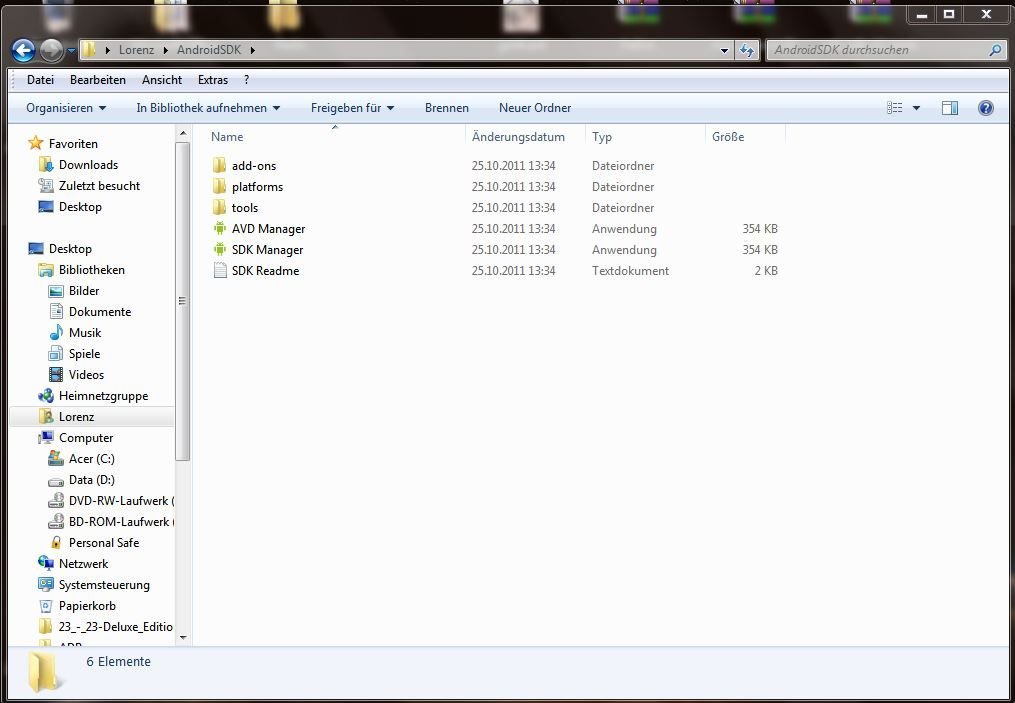
Task: Toggle the preview pane icon
Action: [950, 108]
